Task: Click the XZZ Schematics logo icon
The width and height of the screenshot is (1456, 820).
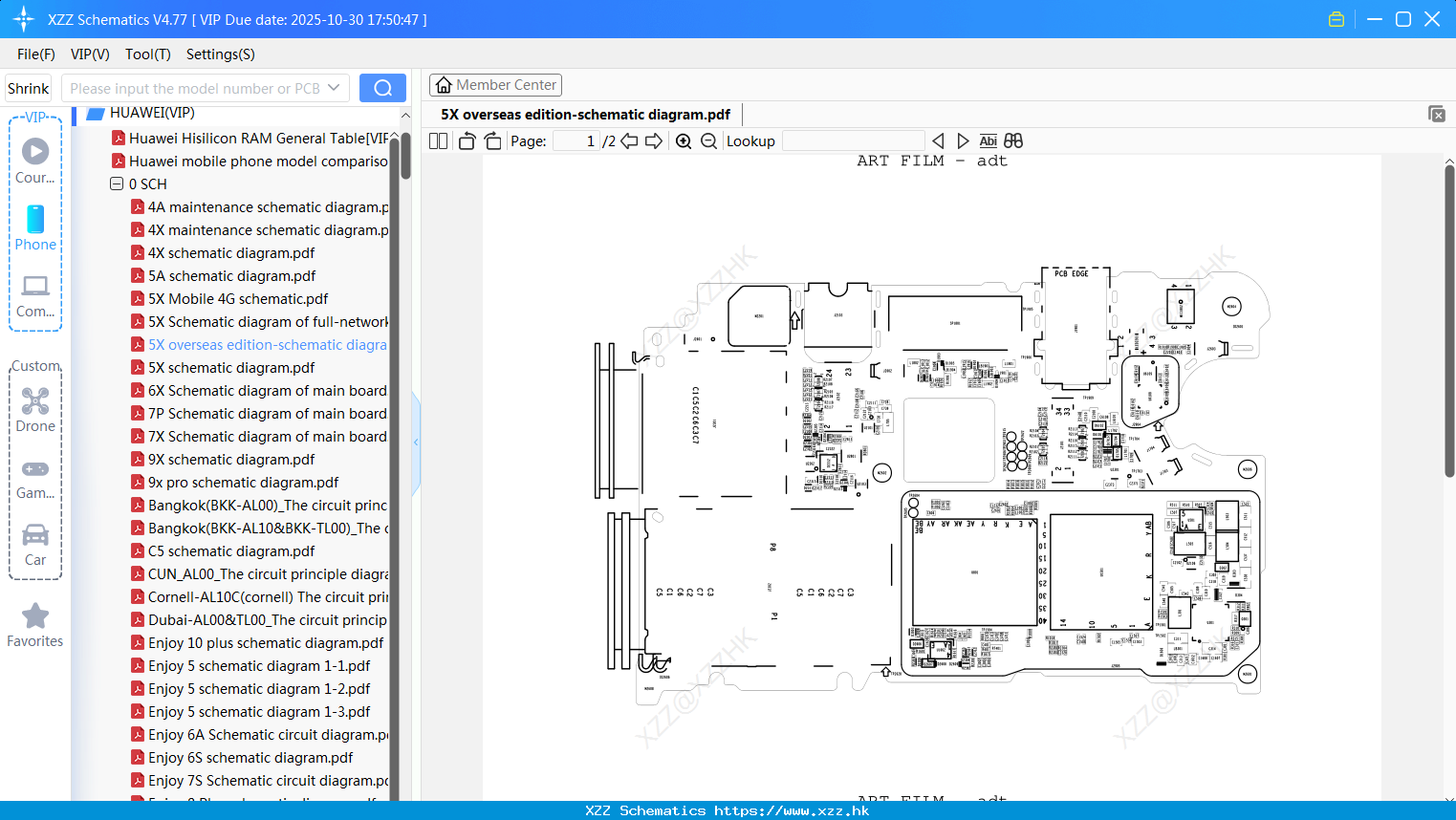Action: [23, 19]
